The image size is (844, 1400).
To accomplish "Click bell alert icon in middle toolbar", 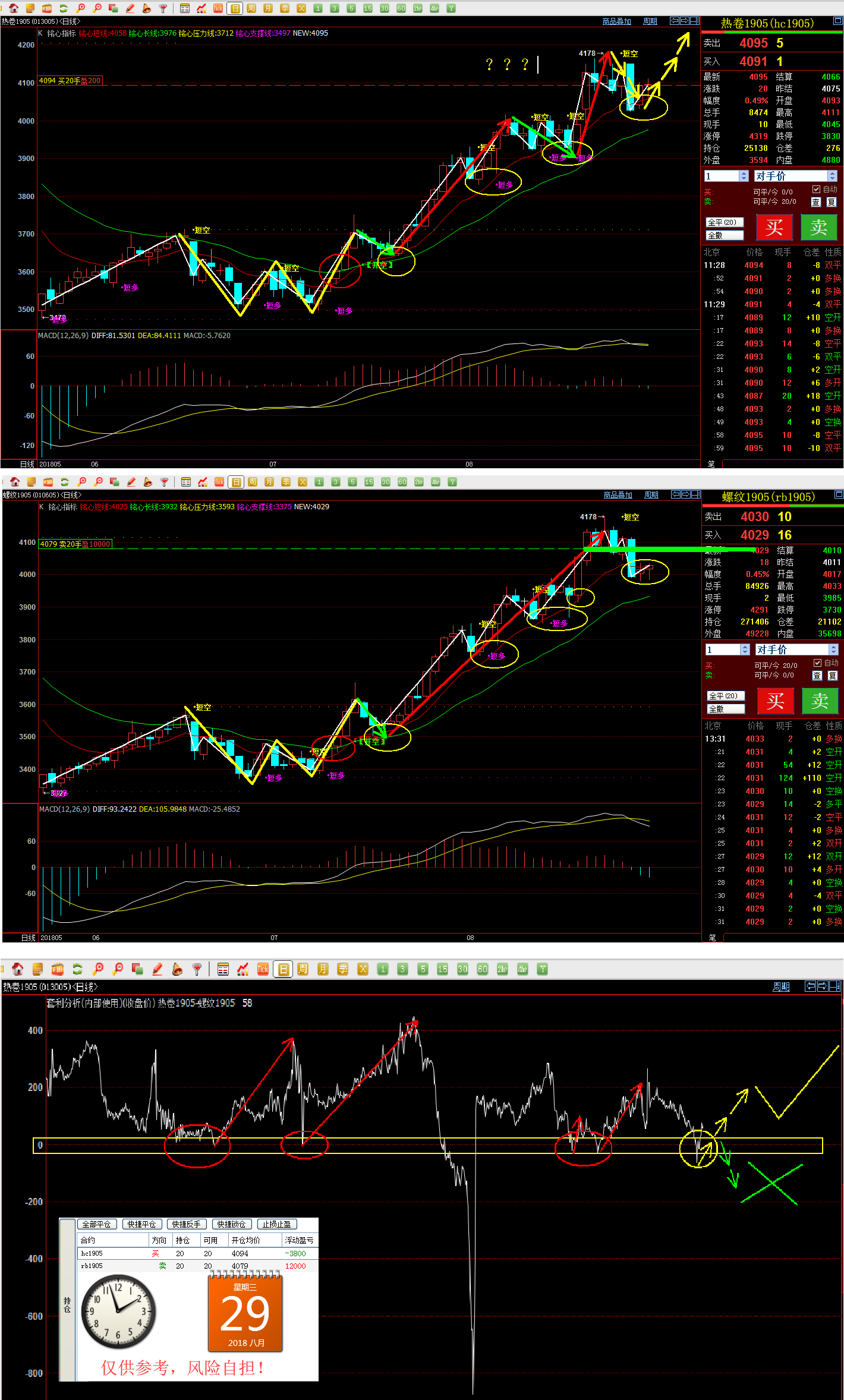I will tap(147, 482).
